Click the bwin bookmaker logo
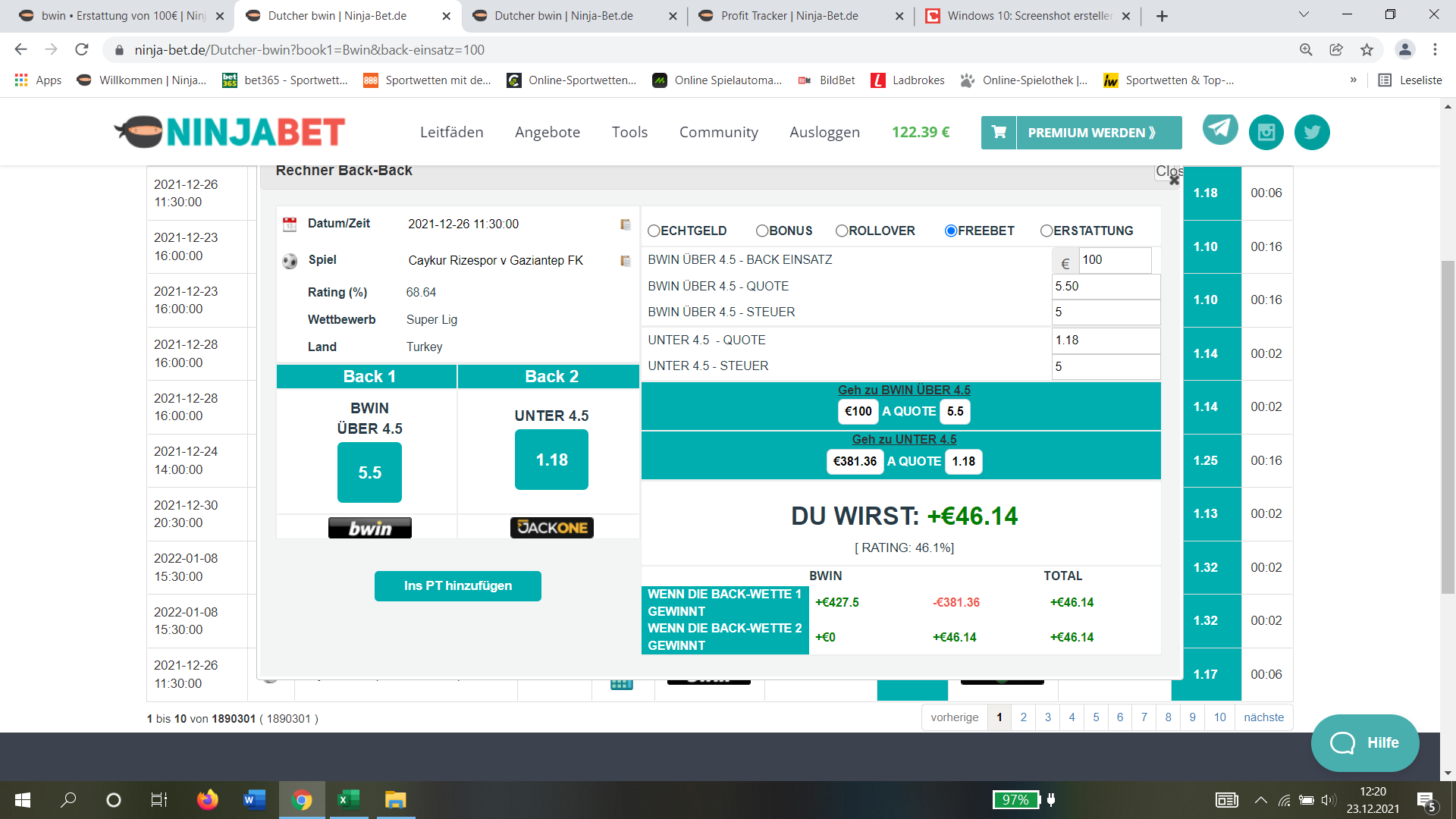This screenshot has height=819, width=1456. click(x=370, y=528)
